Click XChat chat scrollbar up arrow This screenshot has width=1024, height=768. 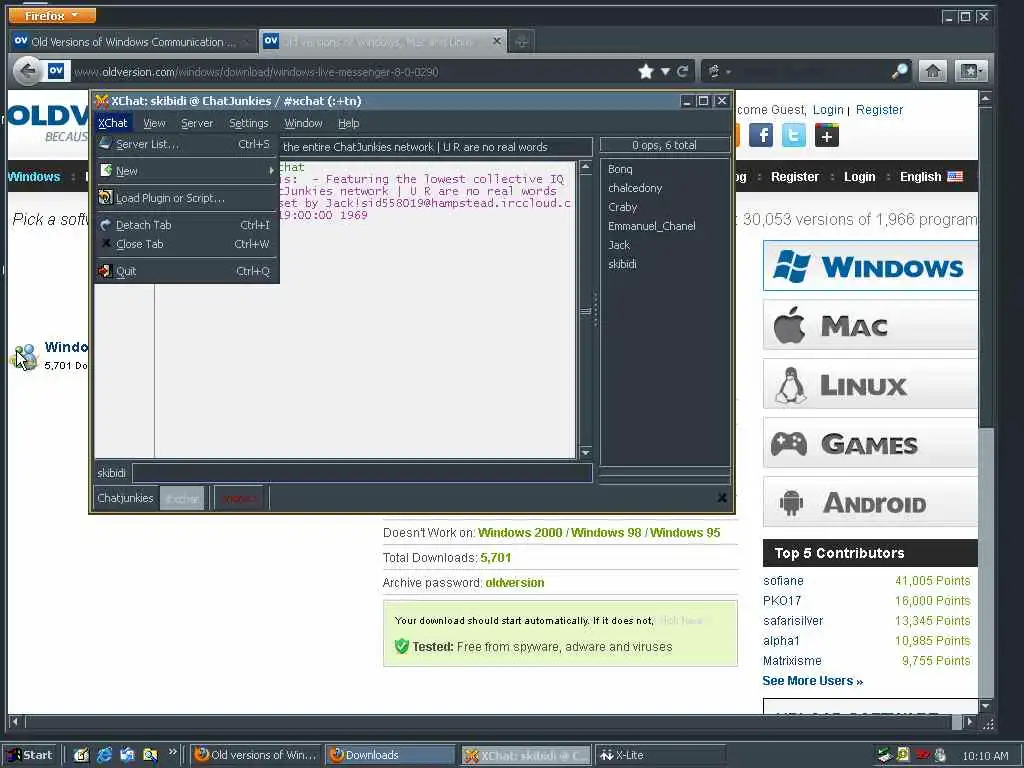tap(586, 168)
